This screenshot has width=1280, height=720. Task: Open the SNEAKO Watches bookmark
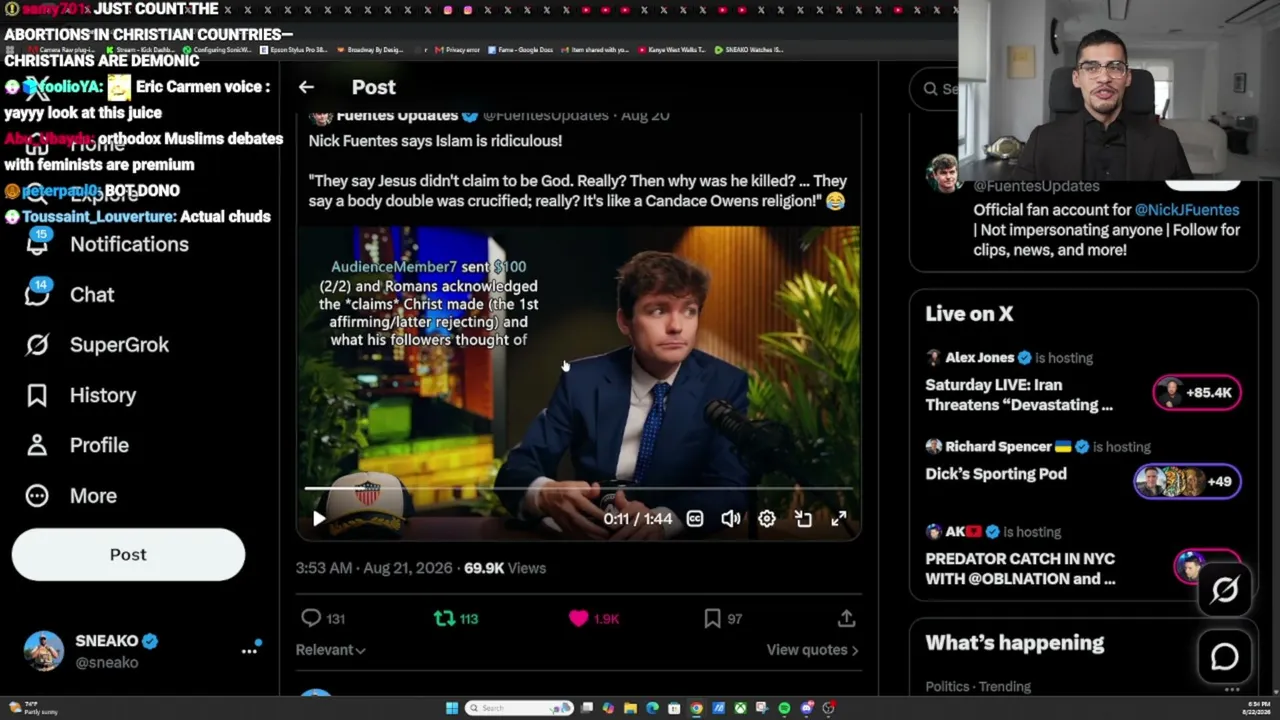[749, 49]
